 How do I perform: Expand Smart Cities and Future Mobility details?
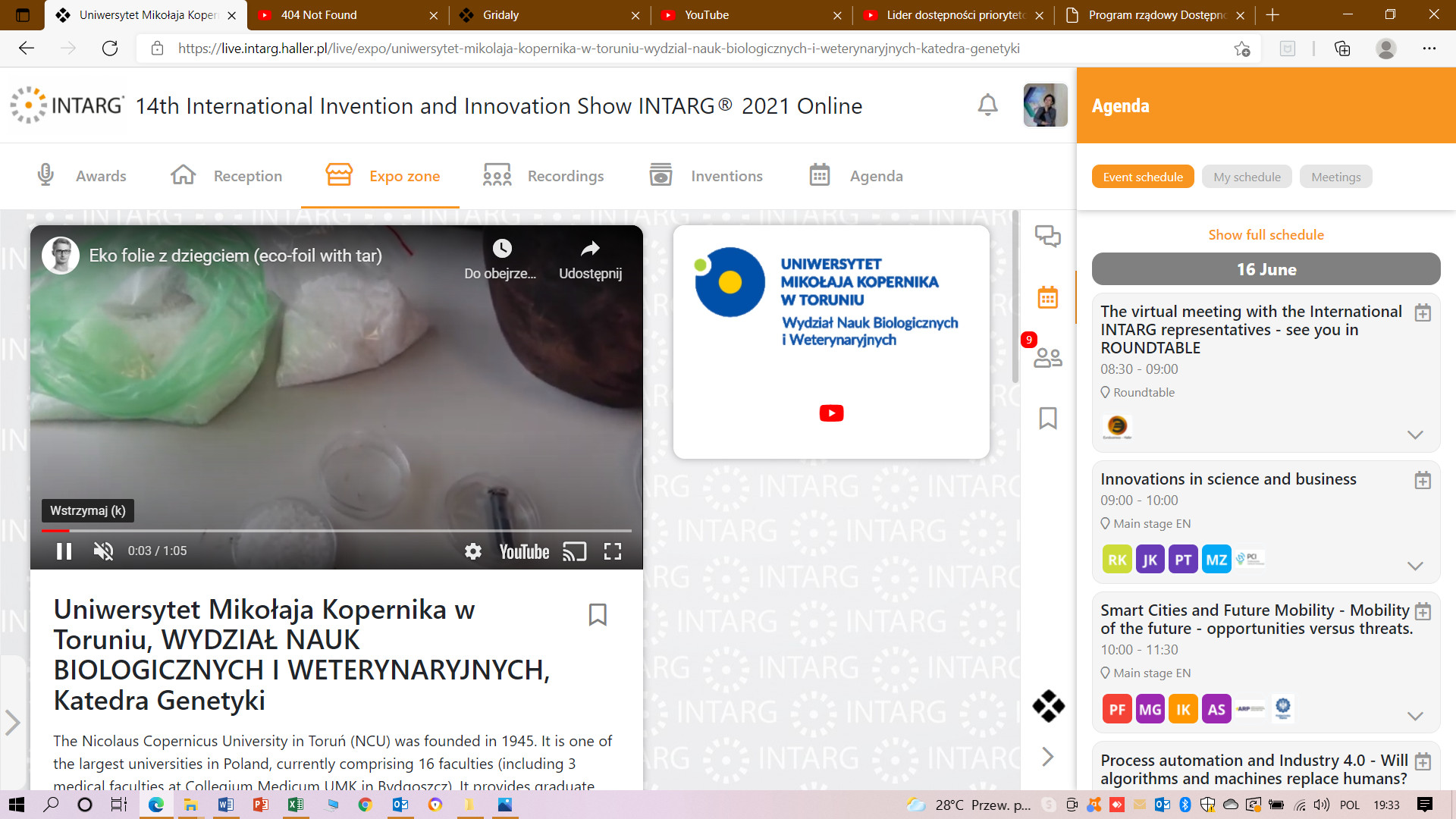point(1415,716)
